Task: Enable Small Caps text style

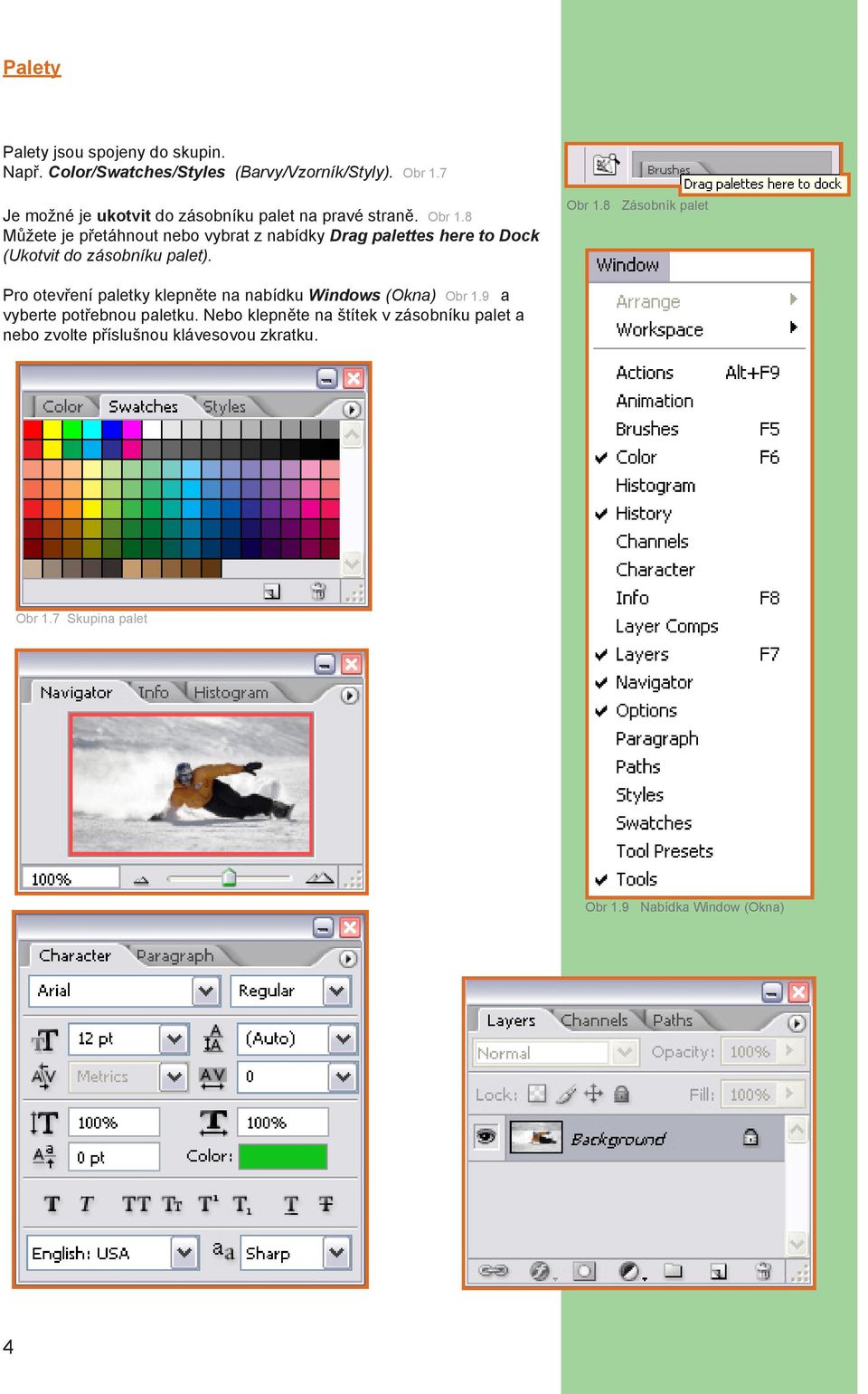Action: tap(172, 1204)
